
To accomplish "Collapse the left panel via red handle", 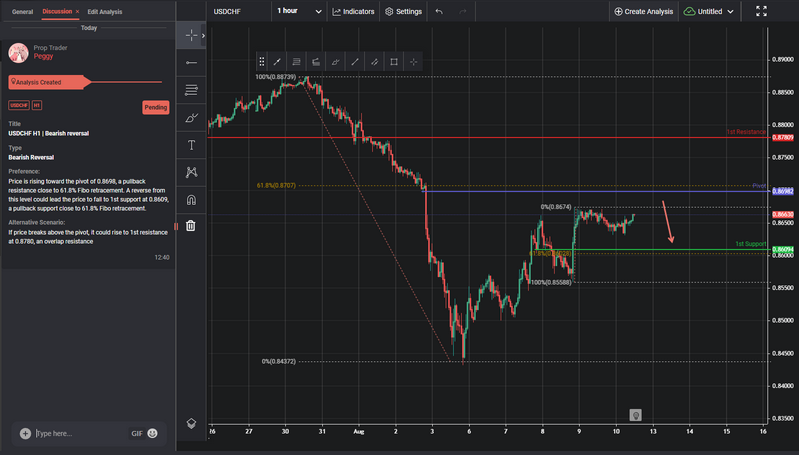I will [x=176, y=226].
